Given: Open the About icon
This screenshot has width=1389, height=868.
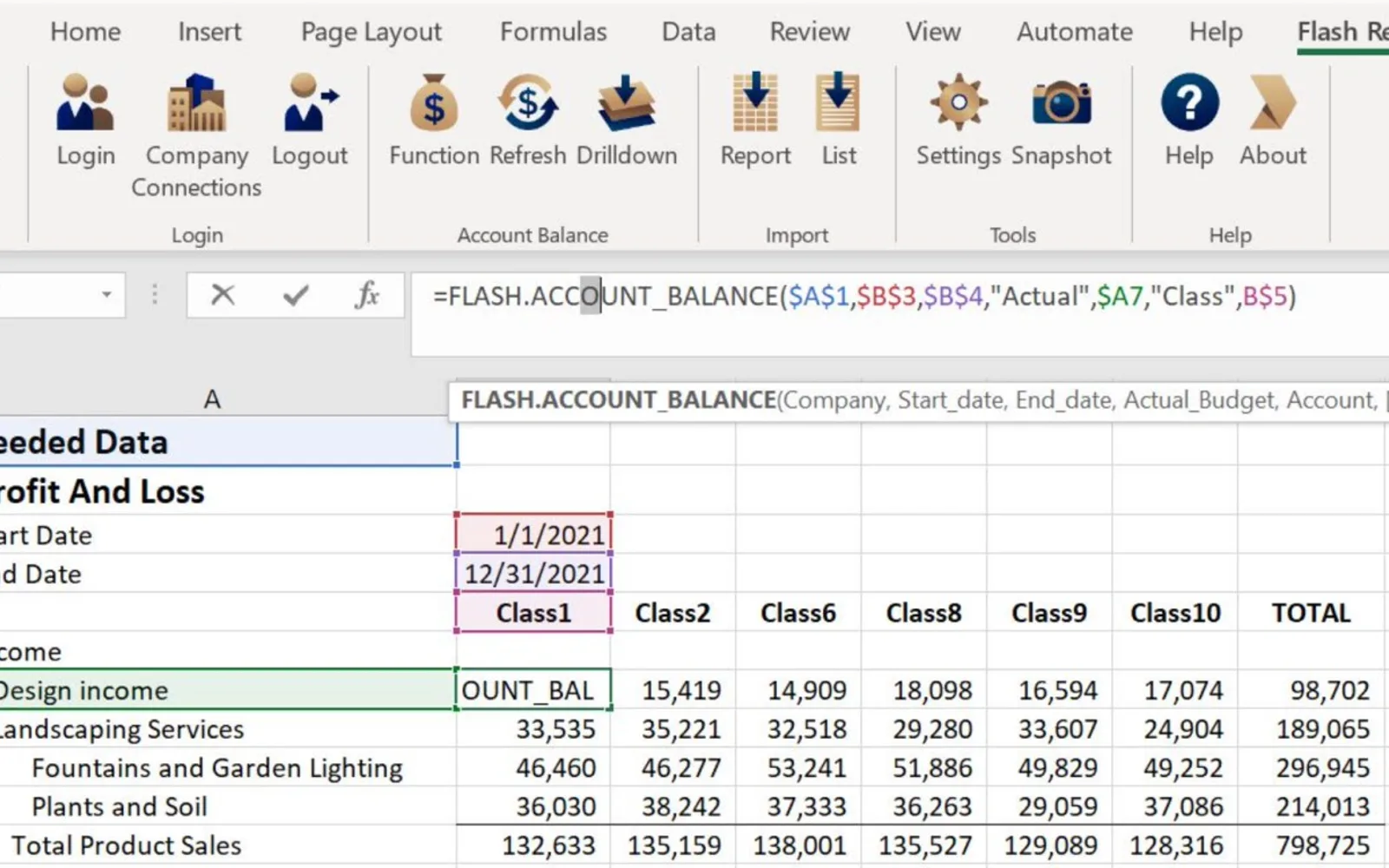Looking at the screenshot, I should 1273,120.
